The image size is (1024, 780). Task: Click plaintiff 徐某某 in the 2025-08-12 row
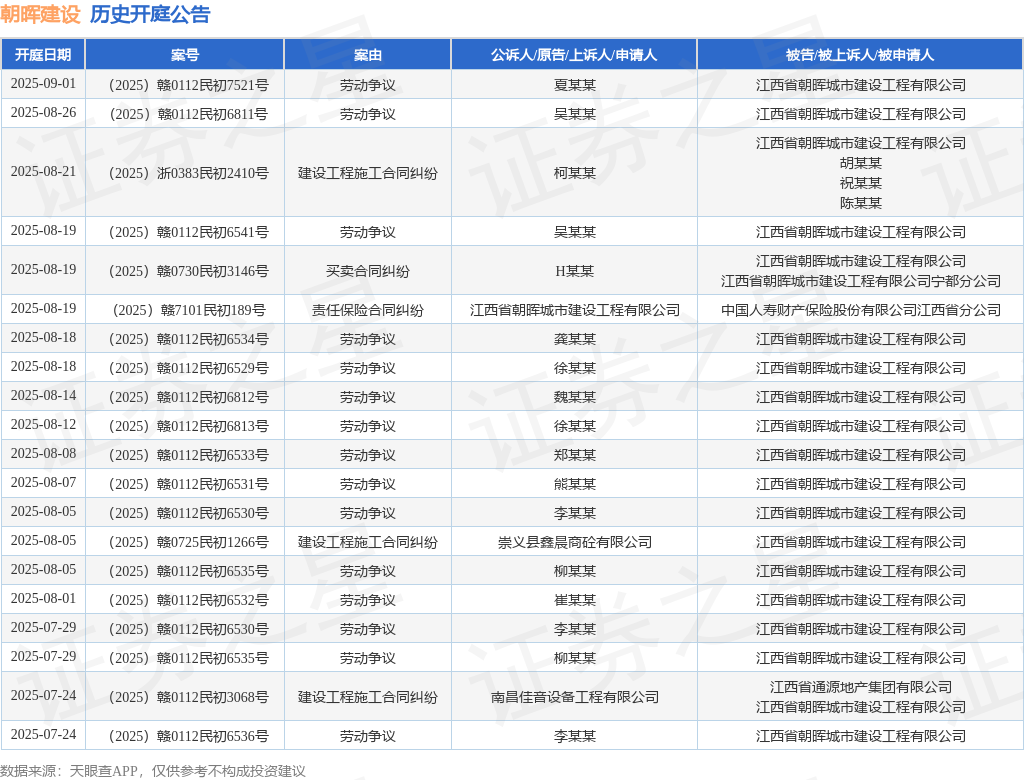pyautogui.click(x=575, y=426)
